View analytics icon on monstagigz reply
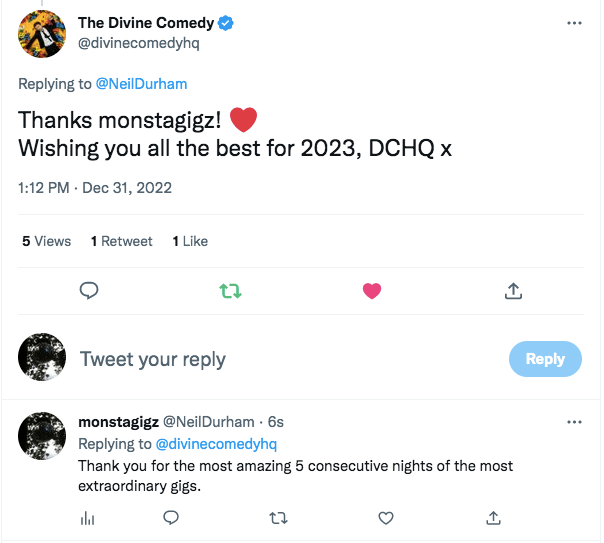This screenshot has width=604, height=543. [x=86, y=518]
